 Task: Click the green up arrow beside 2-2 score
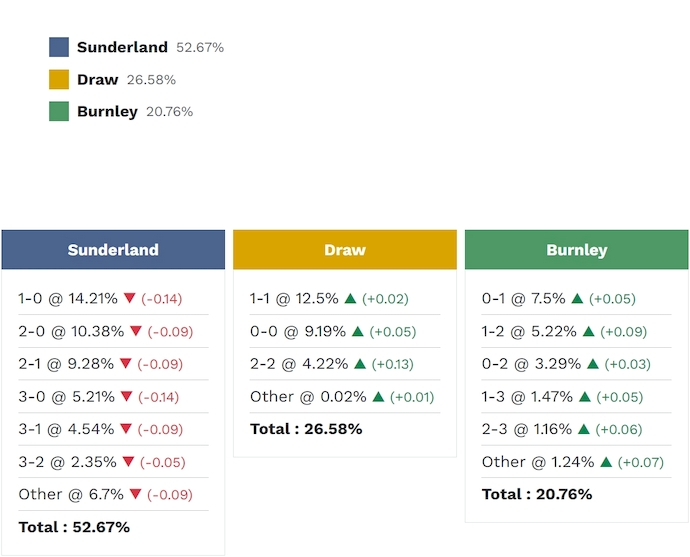pos(360,364)
